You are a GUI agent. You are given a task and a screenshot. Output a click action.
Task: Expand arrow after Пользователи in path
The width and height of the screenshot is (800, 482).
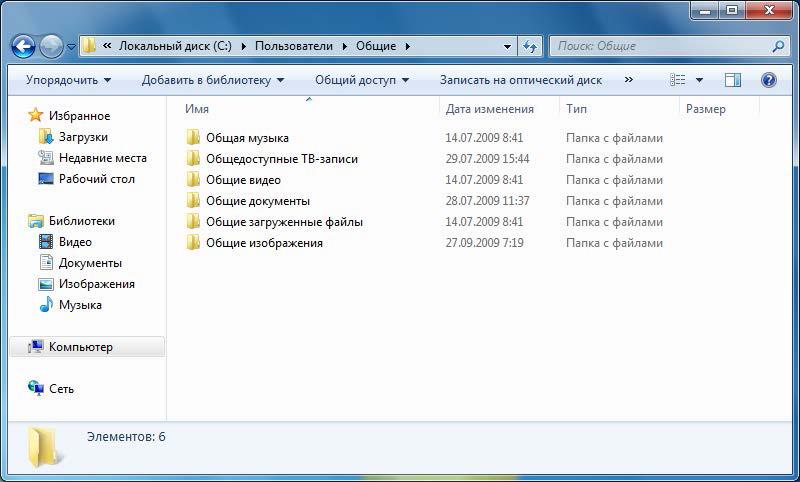[x=345, y=46]
